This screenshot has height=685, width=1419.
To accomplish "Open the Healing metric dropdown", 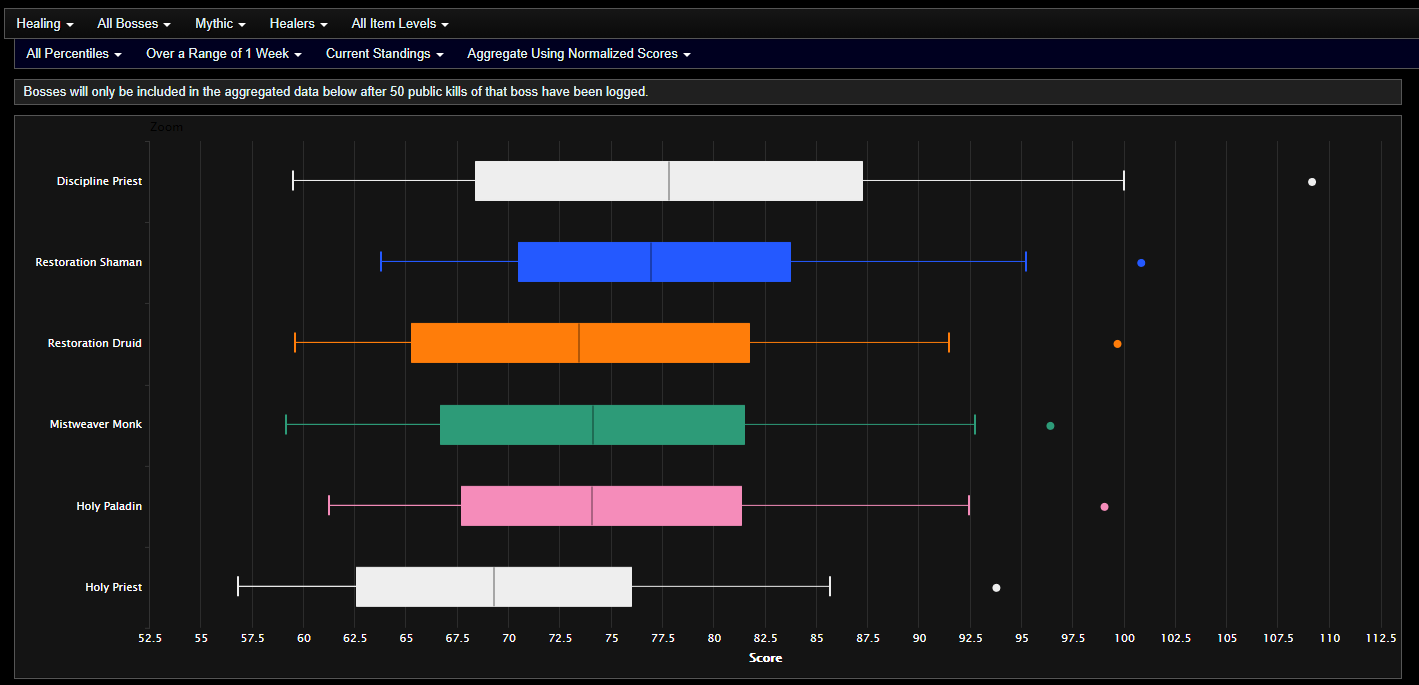I will pyautogui.click(x=44, y=23).
